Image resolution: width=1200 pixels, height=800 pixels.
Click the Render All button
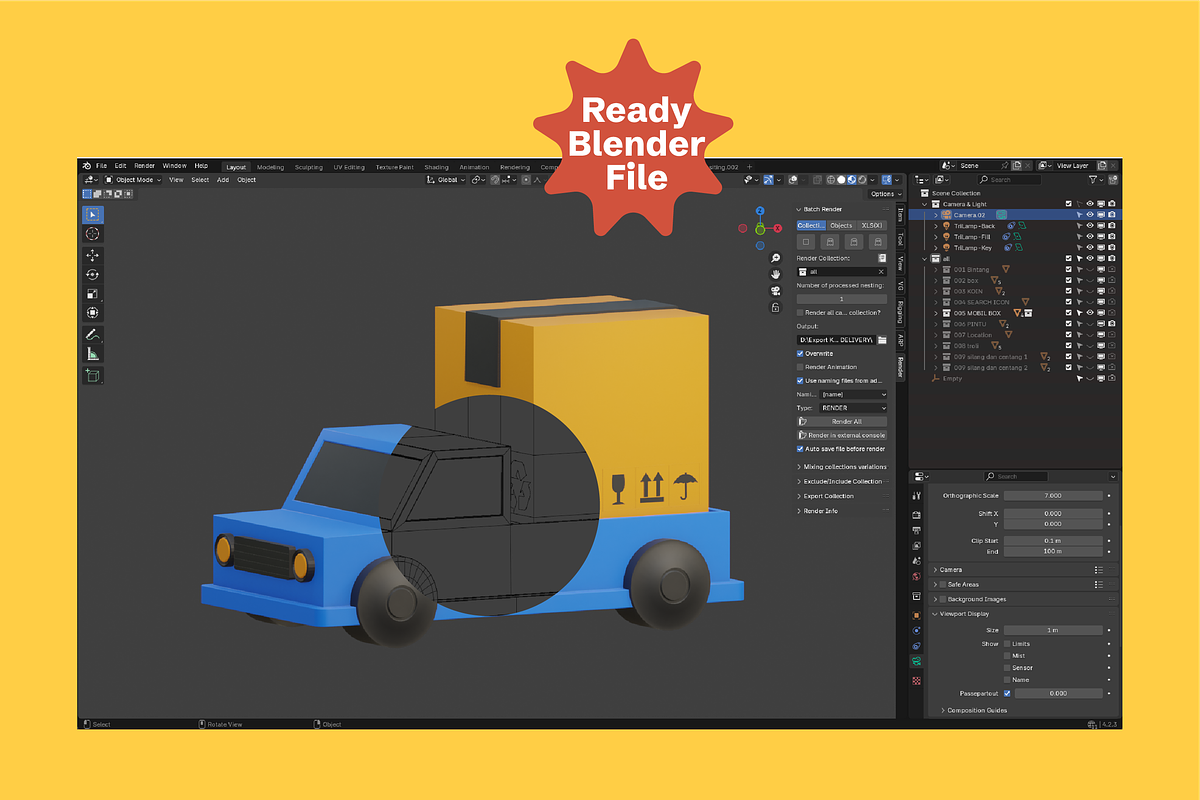[x=842, y=422]
